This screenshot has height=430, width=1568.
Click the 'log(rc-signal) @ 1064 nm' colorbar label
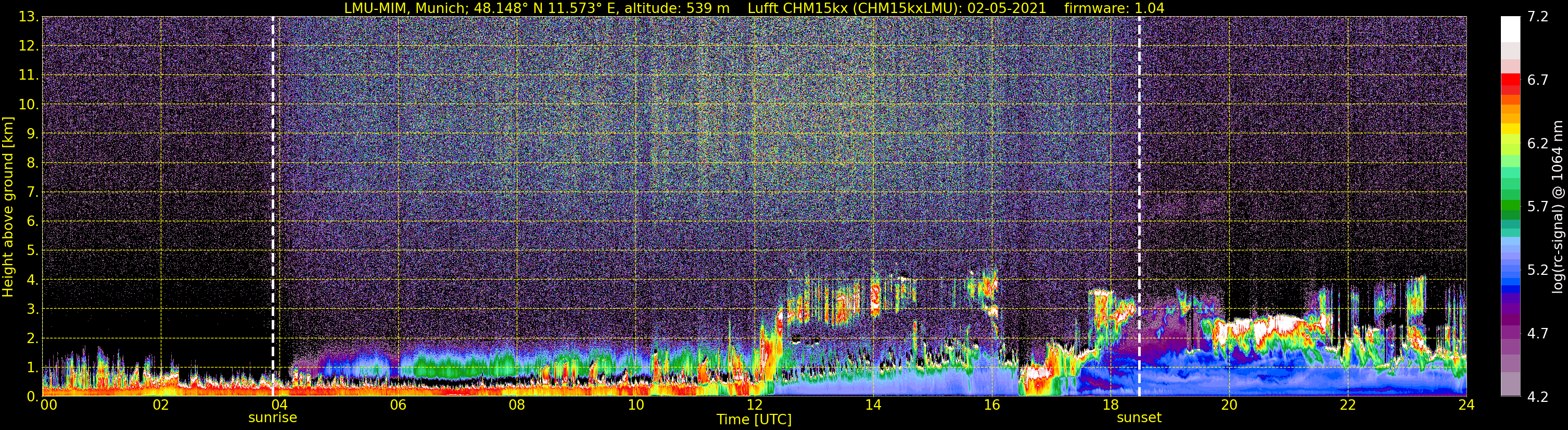point(1559,207)
